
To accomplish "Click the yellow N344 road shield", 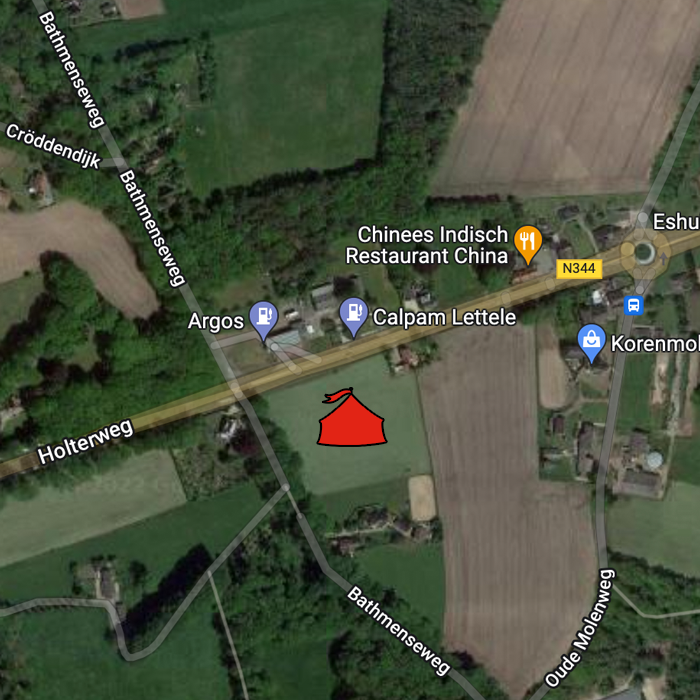I will coord(579,268).
